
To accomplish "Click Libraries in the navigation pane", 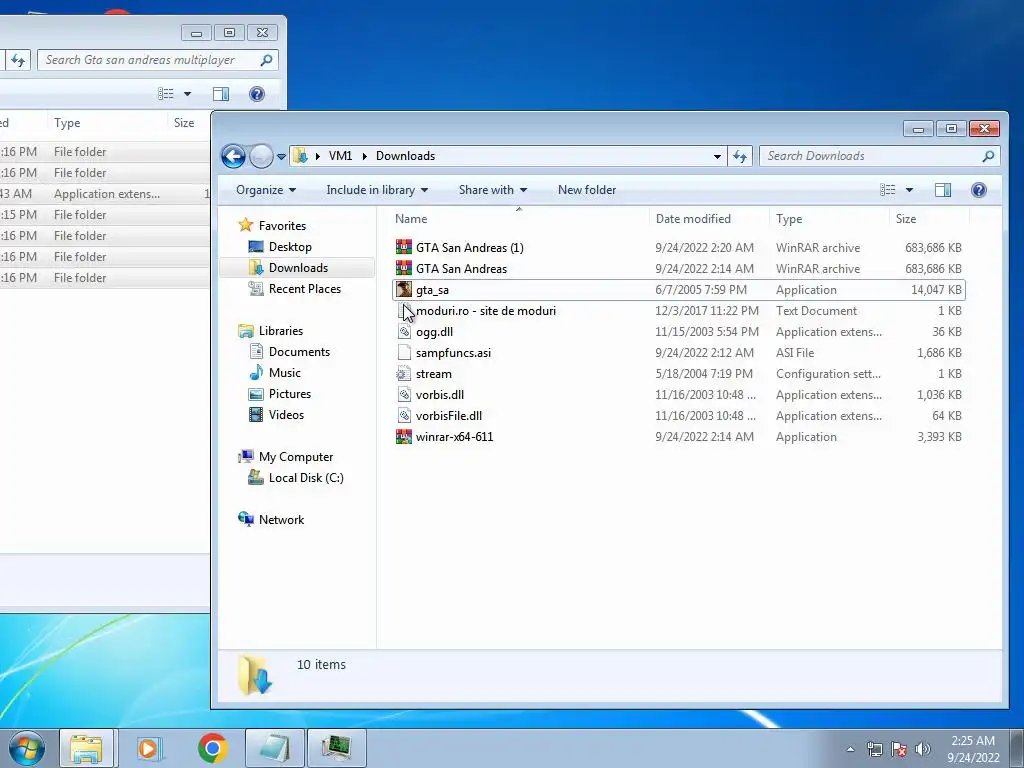I will (x=281, y=330).
